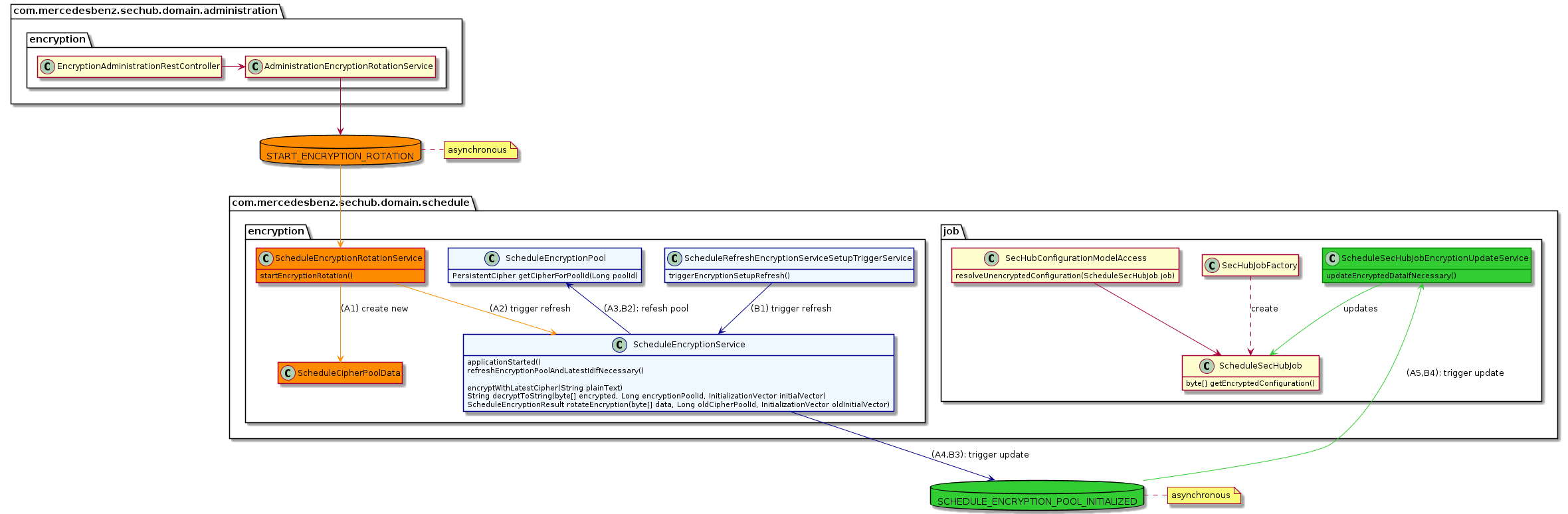The height and width of the screenshot is (514, 1568).
Task: Click the (A5,B4): trigger update label
Action: 1455,373
